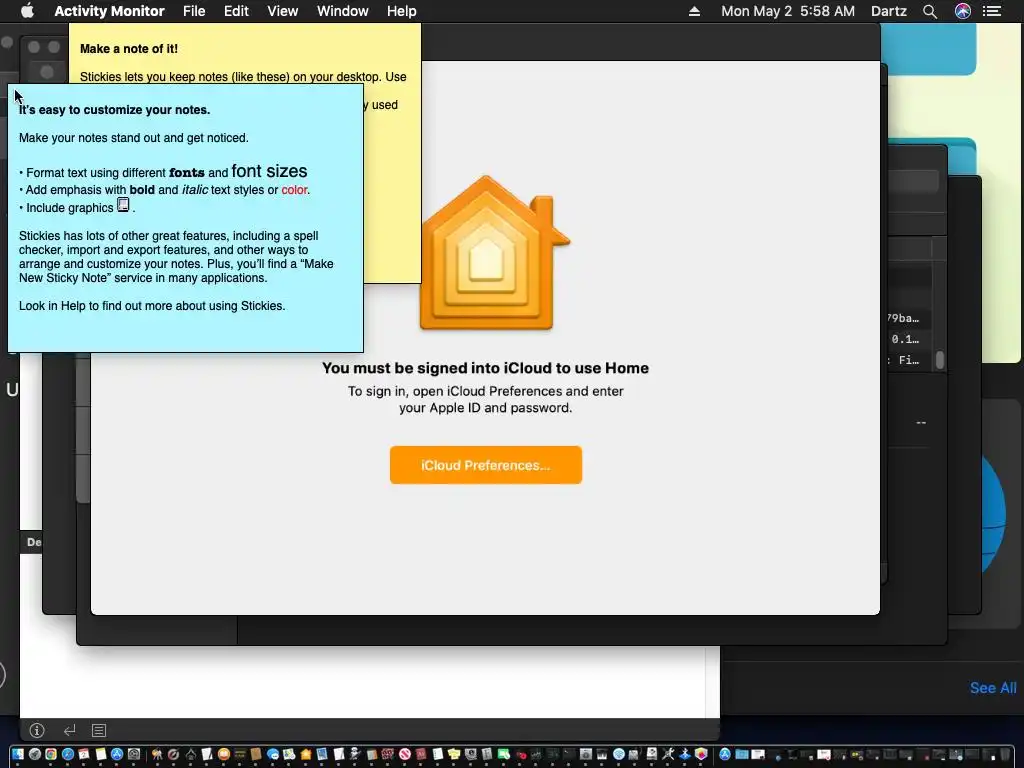Open Finder from the Dock

(x=18, y=754)
